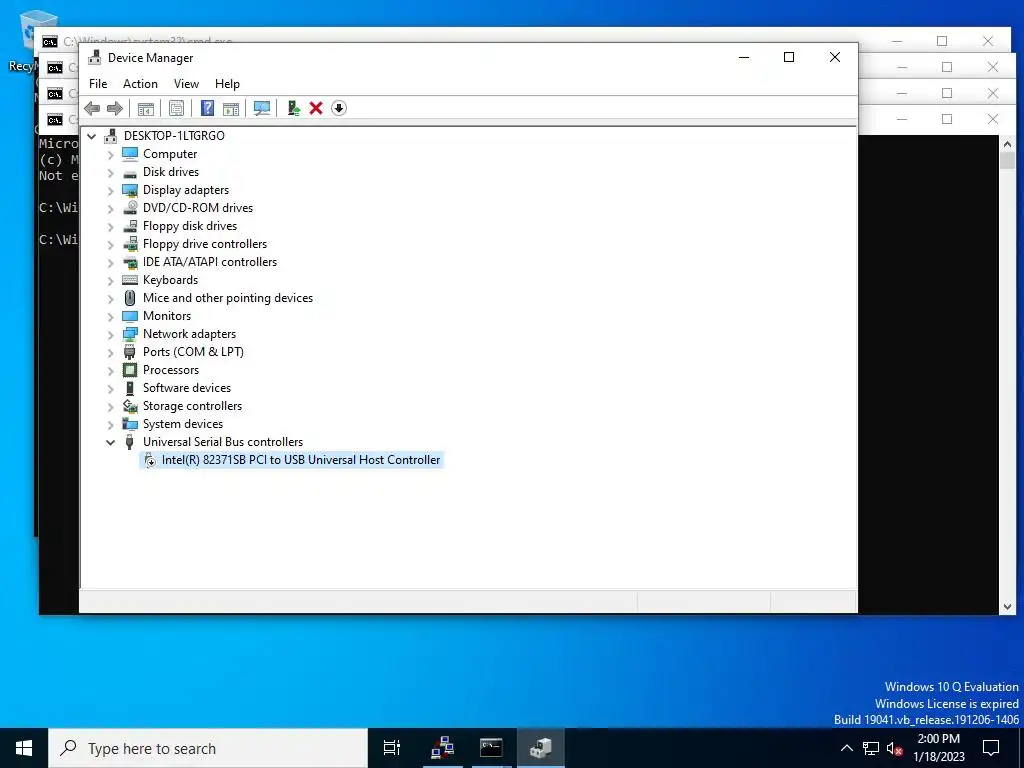
Task: Open the Help menu
Action: [x=227, y=84]
